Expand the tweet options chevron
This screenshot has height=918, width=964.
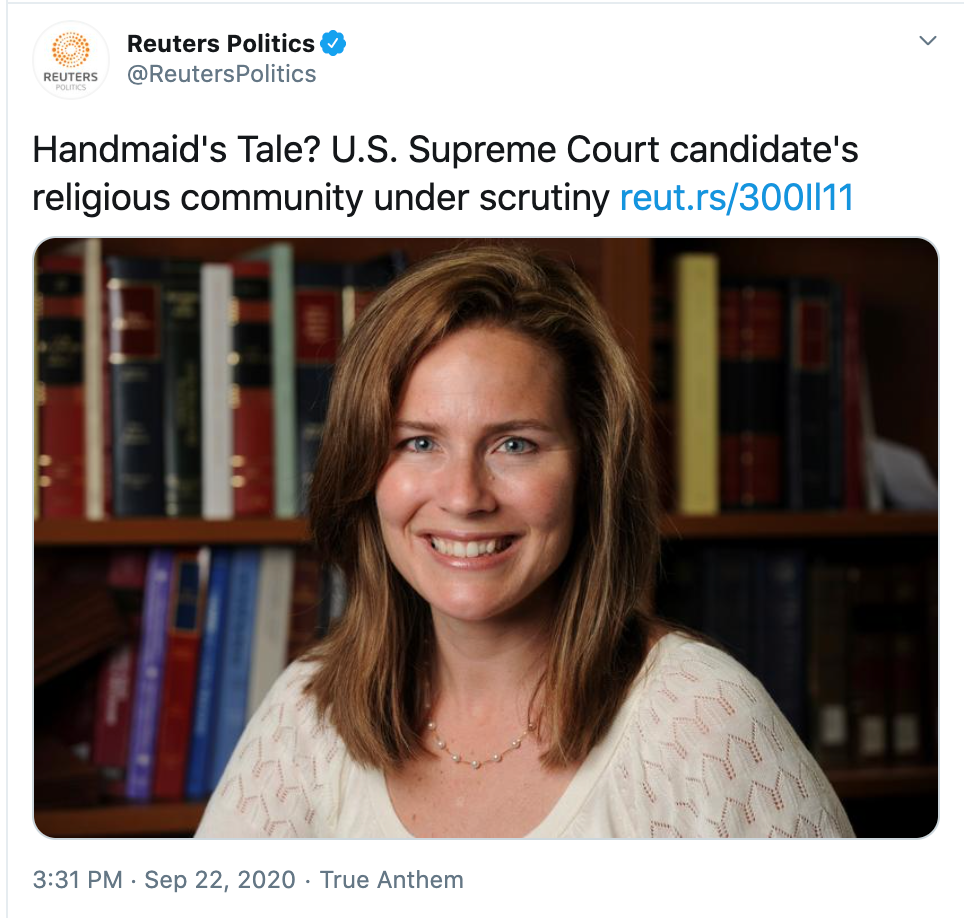[928, 41]
